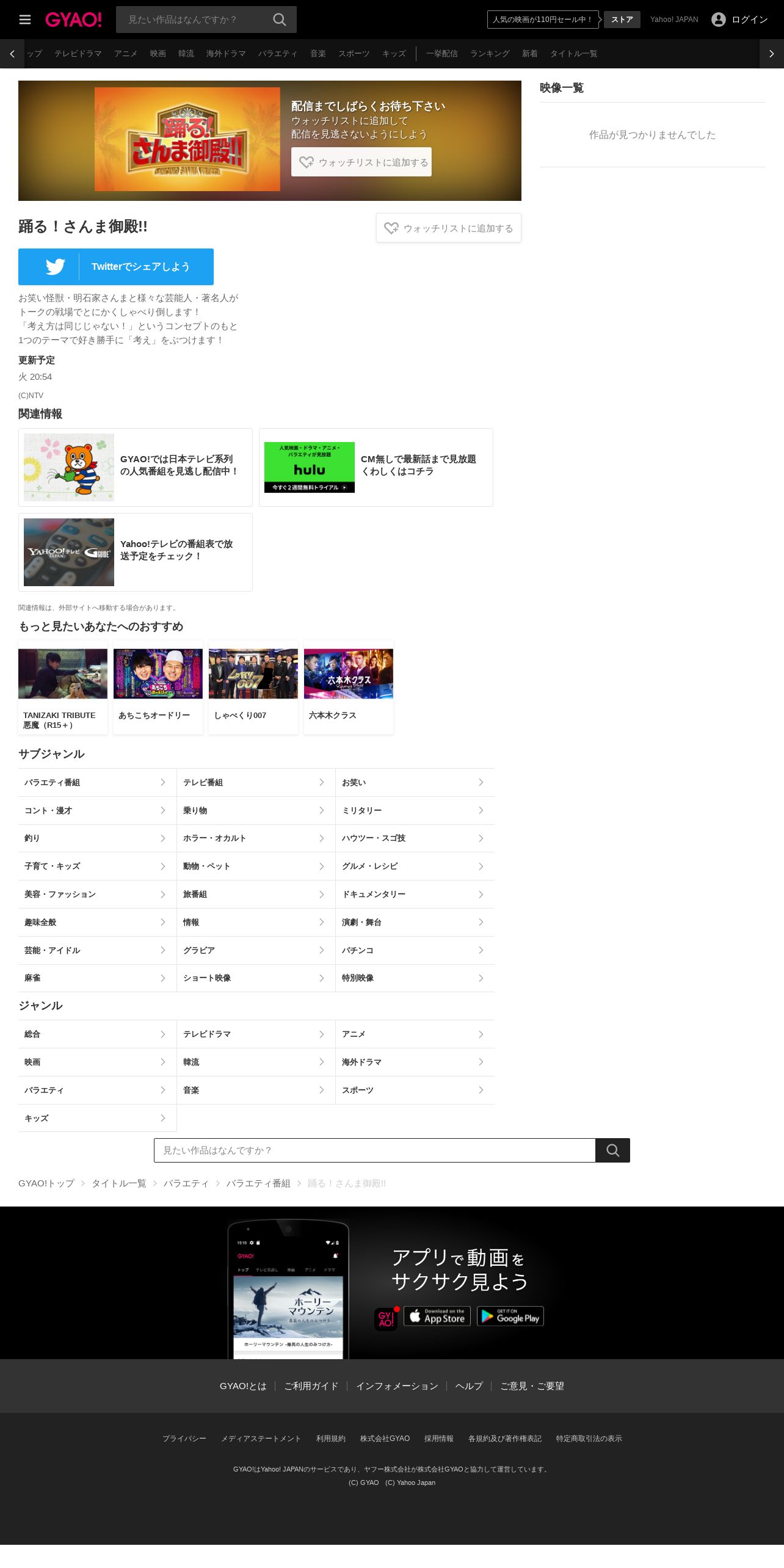Screen dimensions: 784x1568
Task: Open ホラー・オカルト subgenre row
Action: click(x=256, y=838)
